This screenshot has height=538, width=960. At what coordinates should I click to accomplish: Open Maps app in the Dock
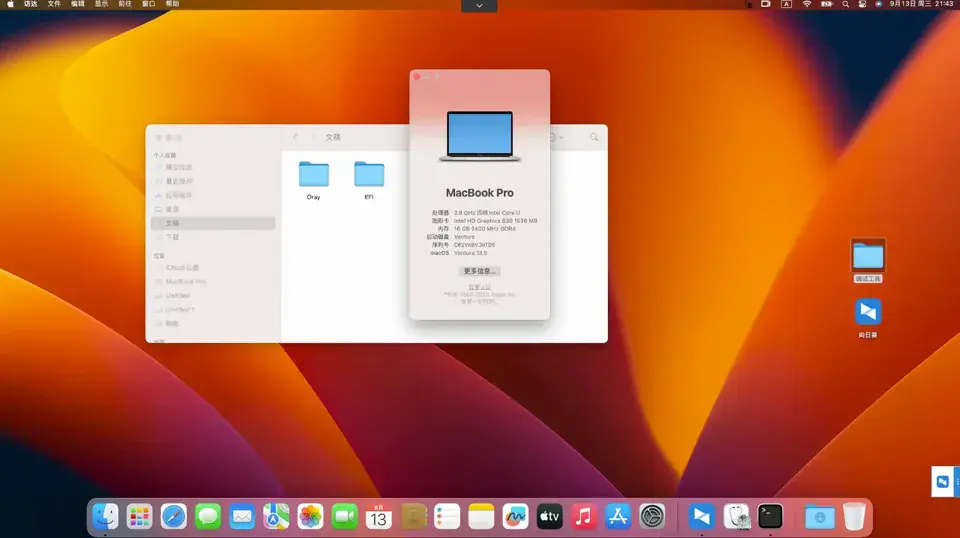pos(276,517)
